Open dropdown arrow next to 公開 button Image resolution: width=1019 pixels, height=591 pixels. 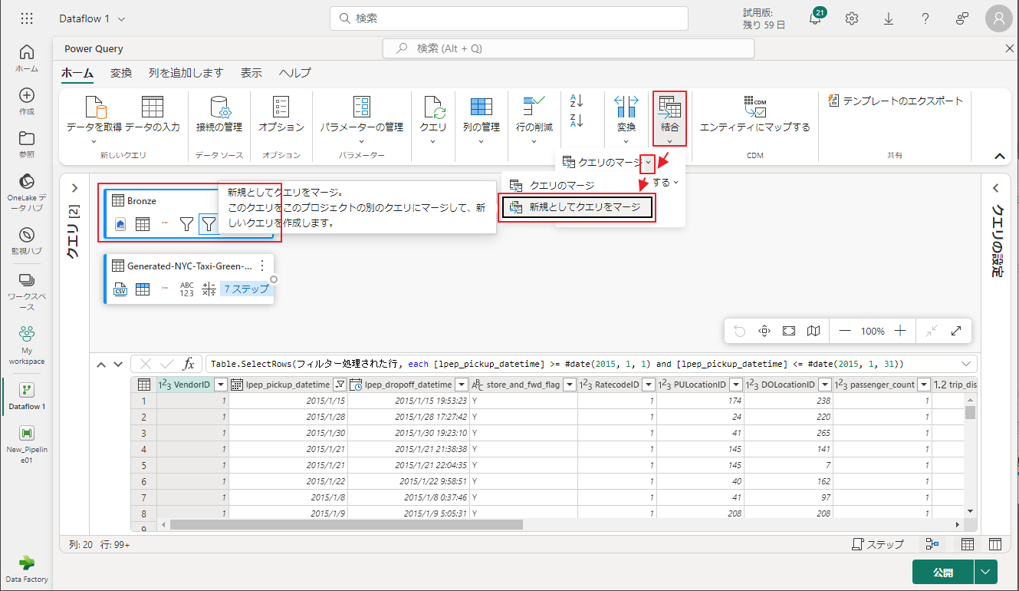(x=986, y=572)
